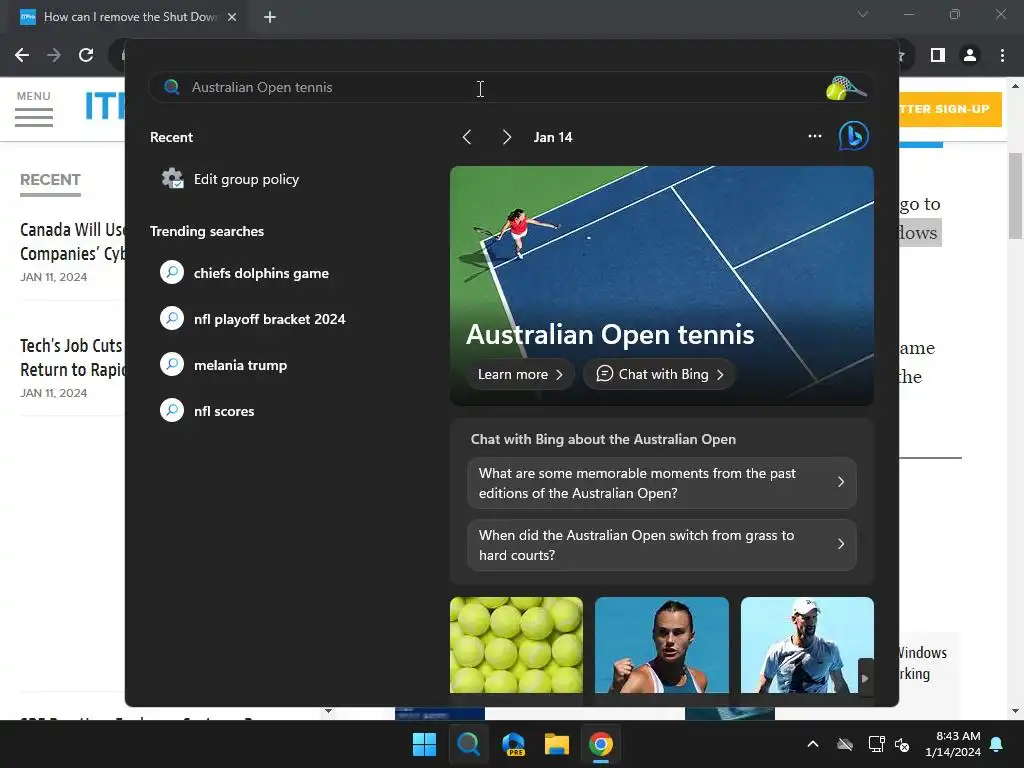This screenshot has width=1024, height=768.
Task: Click the scrollbar up arrow on webpage
Action: (1016, 85)
